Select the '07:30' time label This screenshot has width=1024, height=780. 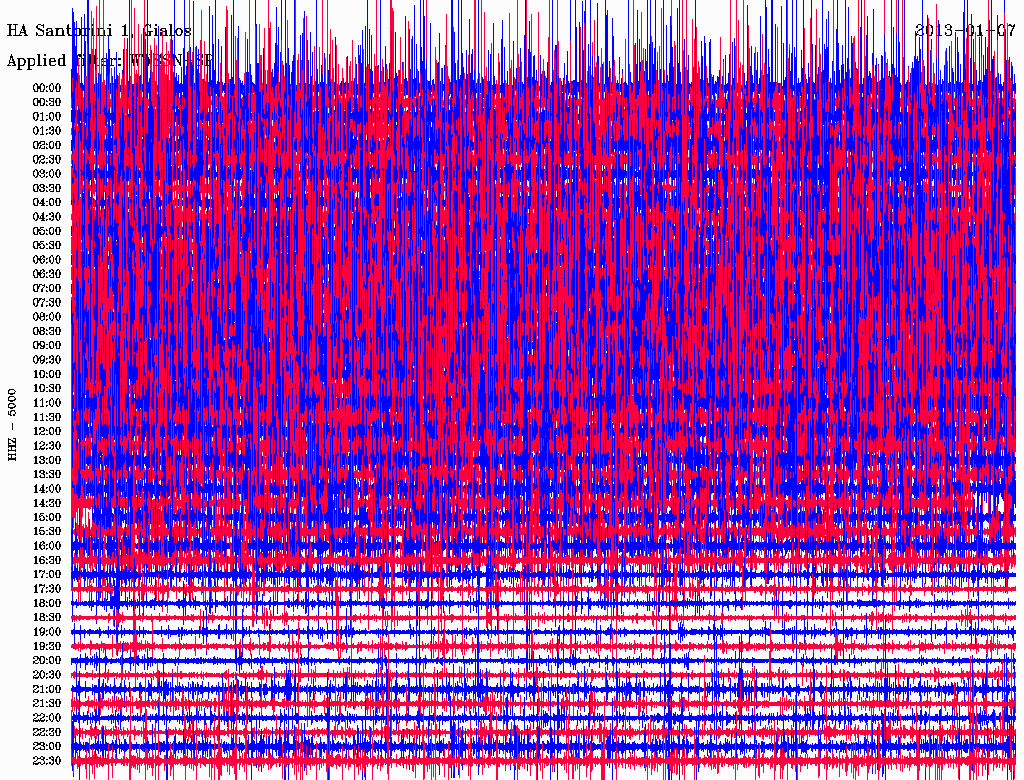(x=47, y=303)
